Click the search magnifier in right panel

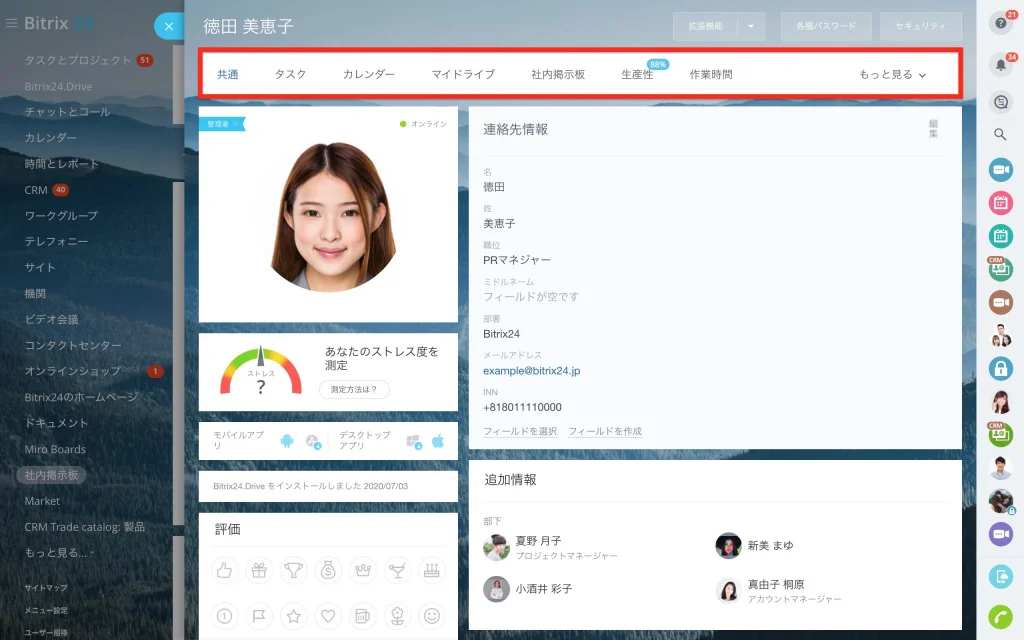(1000, 135)
